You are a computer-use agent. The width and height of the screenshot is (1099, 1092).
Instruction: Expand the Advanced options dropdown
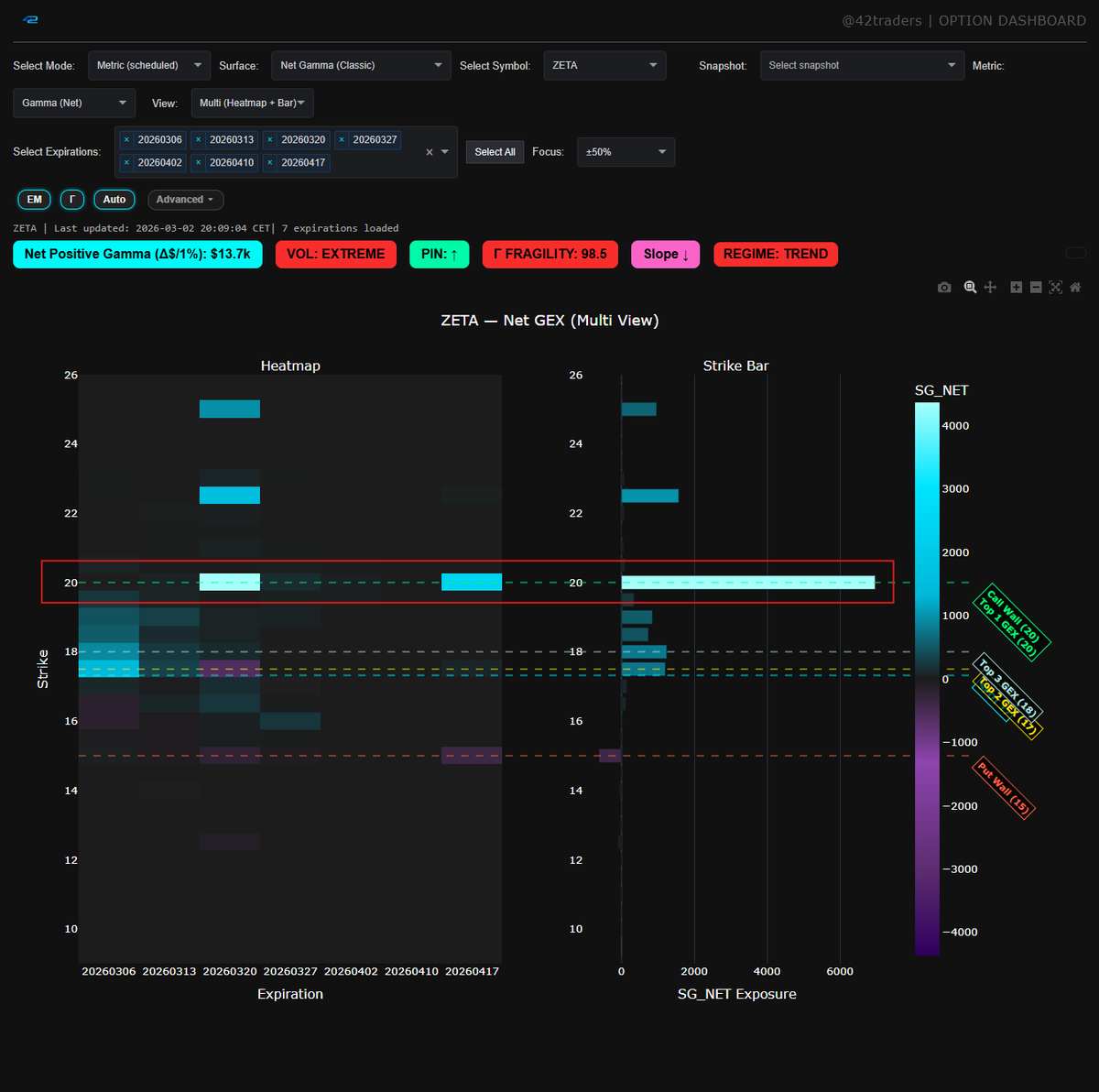coord(185,199)
